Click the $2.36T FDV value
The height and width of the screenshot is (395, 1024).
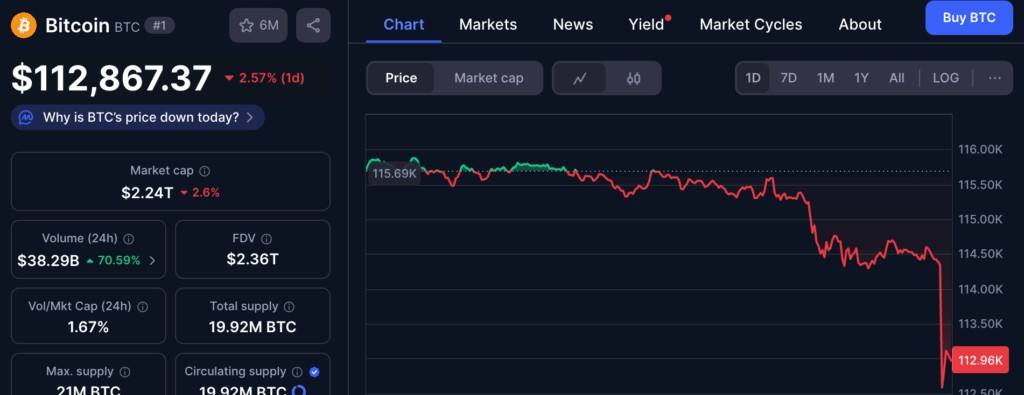click(253, 259)
